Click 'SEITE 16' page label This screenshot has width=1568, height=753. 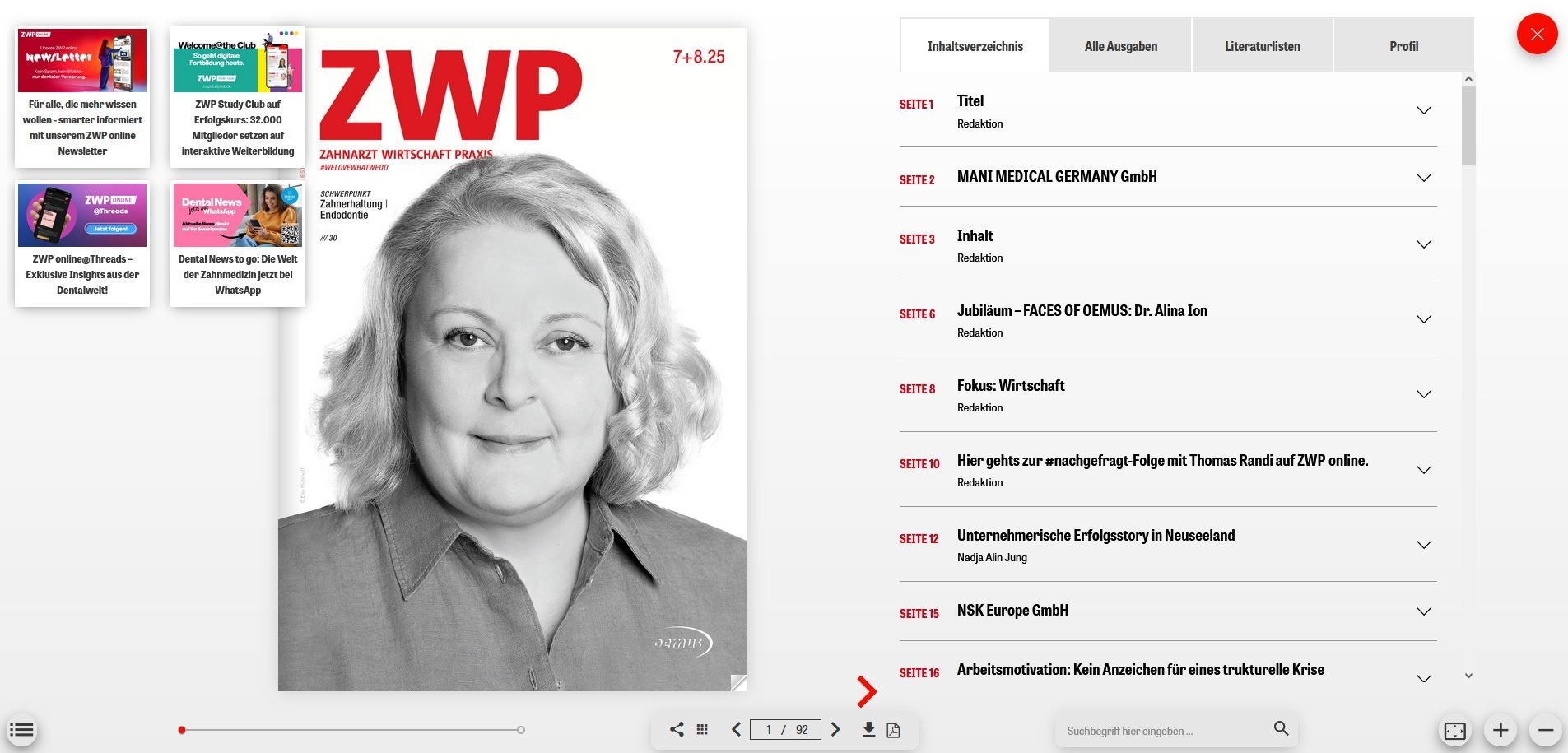point(919,673)
